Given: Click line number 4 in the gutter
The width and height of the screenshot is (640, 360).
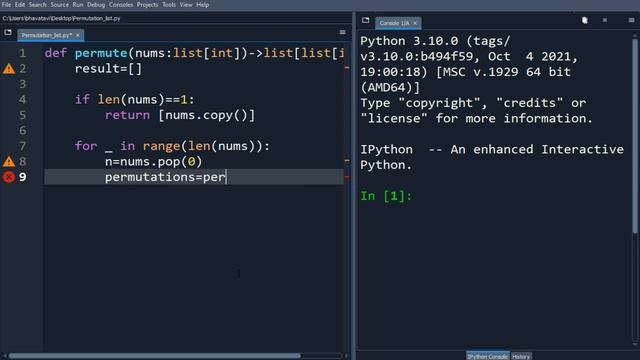Looking at the screenshot, I should coord(22,100).
